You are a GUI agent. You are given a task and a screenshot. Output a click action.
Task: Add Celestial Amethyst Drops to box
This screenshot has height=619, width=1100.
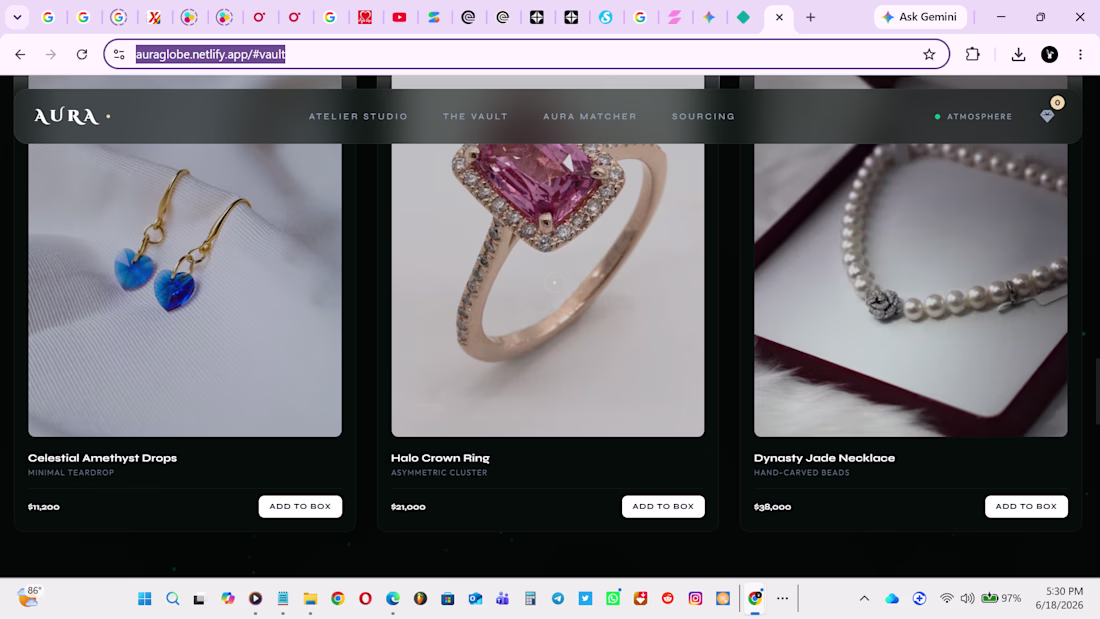click(x=300, y=506)
